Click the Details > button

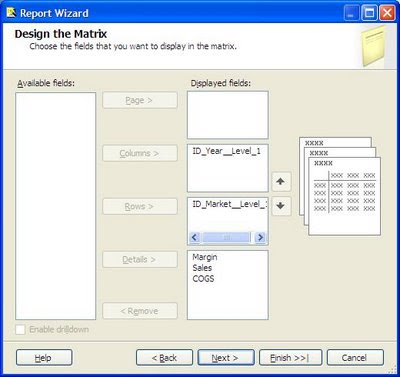[140, 259]
